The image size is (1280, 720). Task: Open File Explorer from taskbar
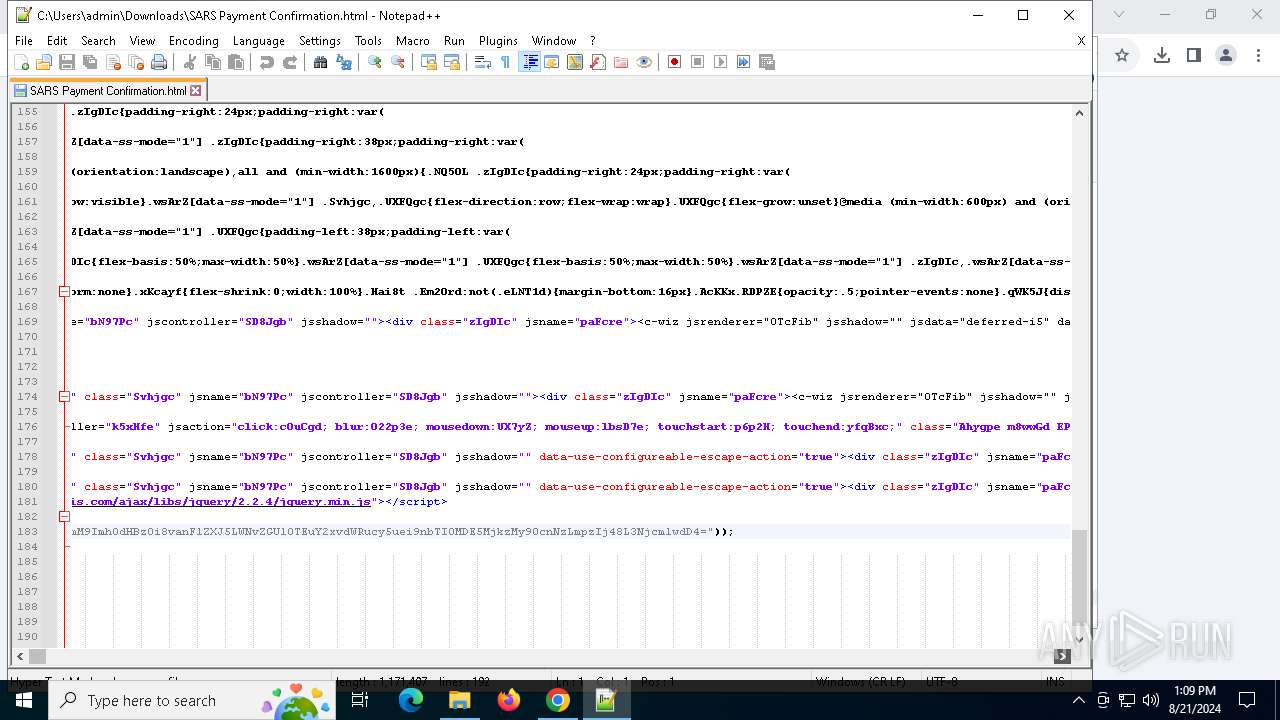(x=459, y=700)
